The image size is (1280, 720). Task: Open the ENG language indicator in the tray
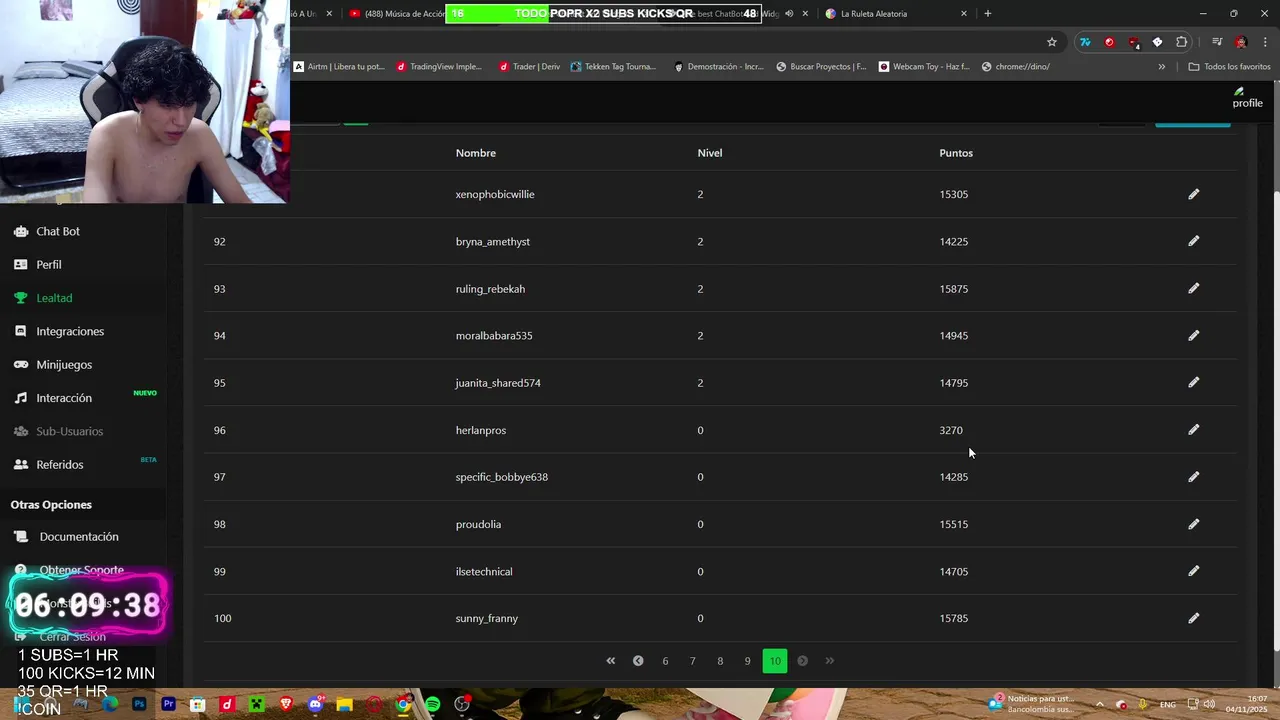coord(1167,704)
